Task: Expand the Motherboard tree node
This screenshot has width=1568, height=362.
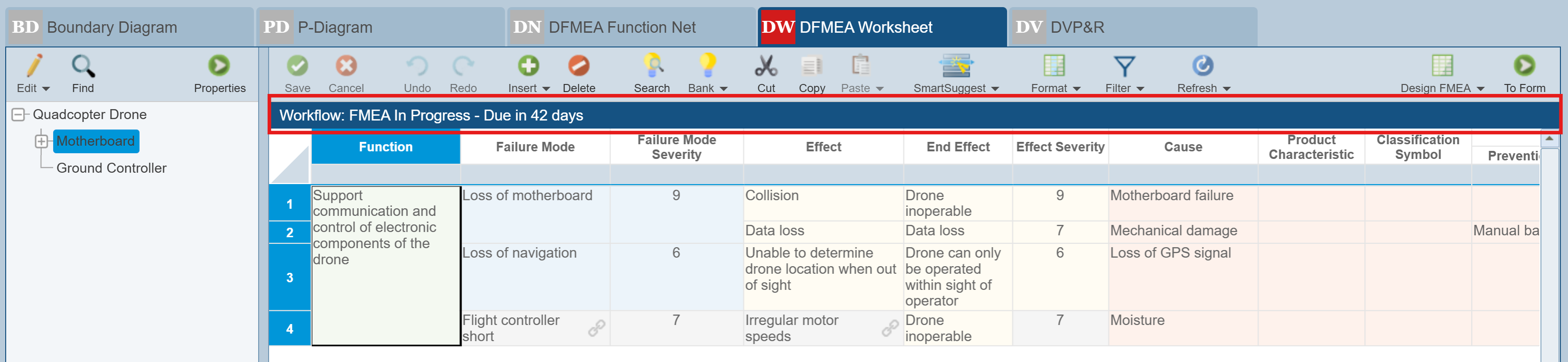Action: pyautogui.click(x=41, y=142)
